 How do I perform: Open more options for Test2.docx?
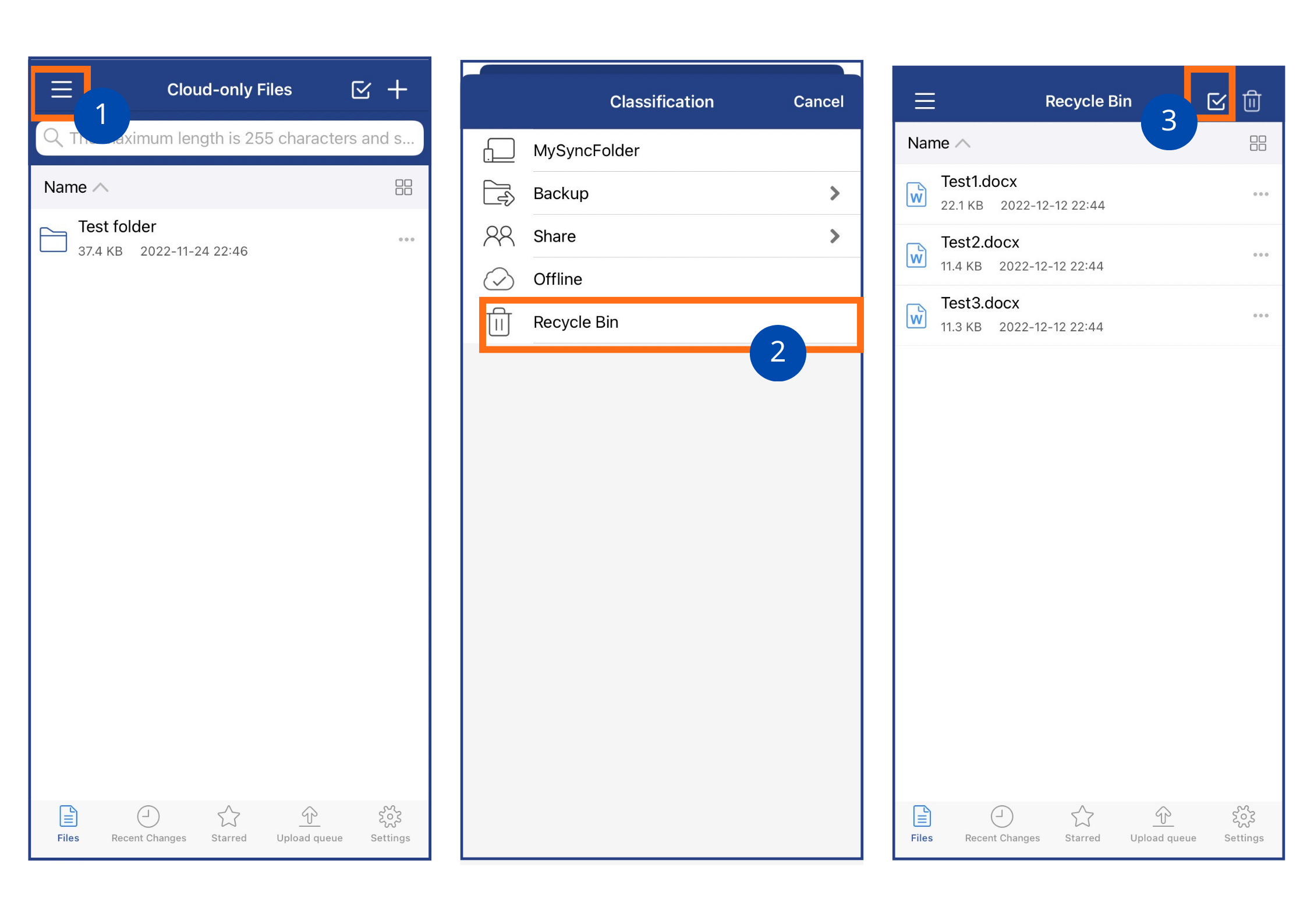(1260, 255)
